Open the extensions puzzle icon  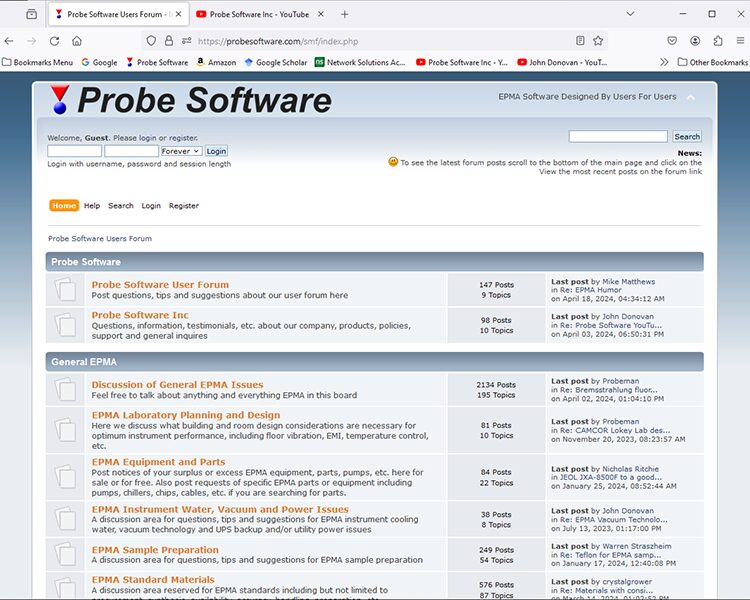[x=718, y=41]
